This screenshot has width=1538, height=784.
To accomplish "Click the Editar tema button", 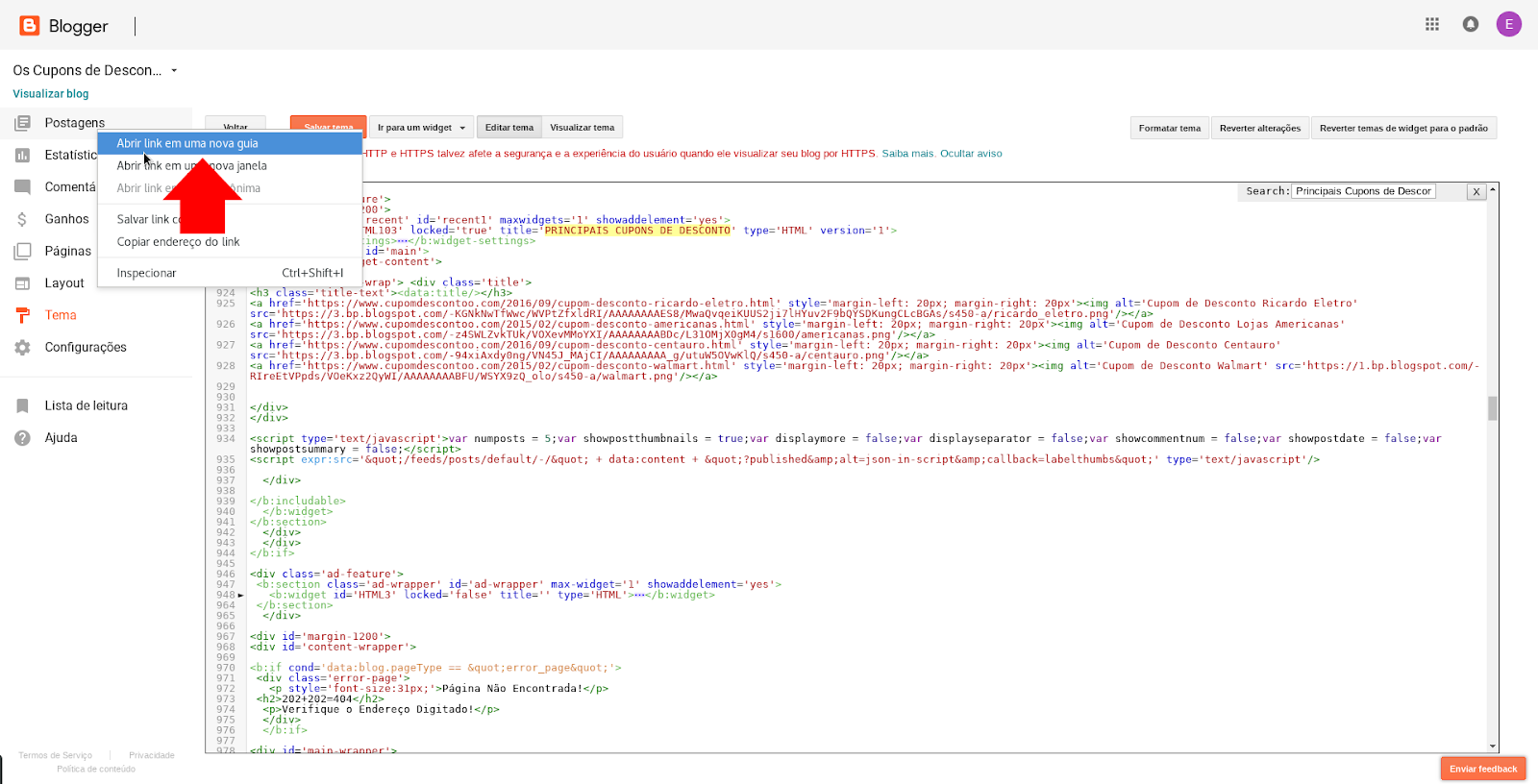I will coord(509,127).
